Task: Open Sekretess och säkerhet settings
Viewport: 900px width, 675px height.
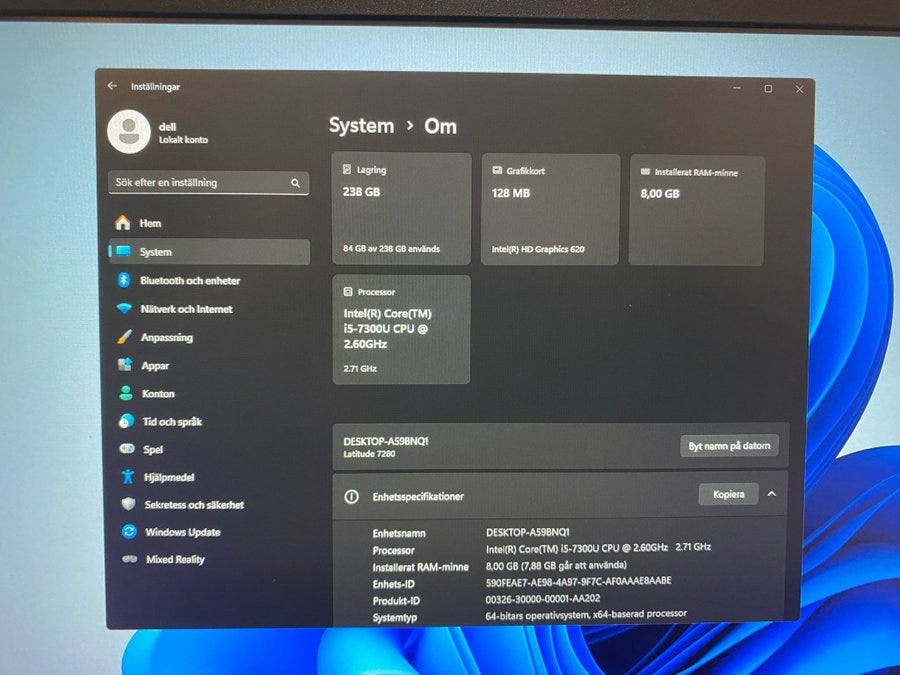Action: 212,504
